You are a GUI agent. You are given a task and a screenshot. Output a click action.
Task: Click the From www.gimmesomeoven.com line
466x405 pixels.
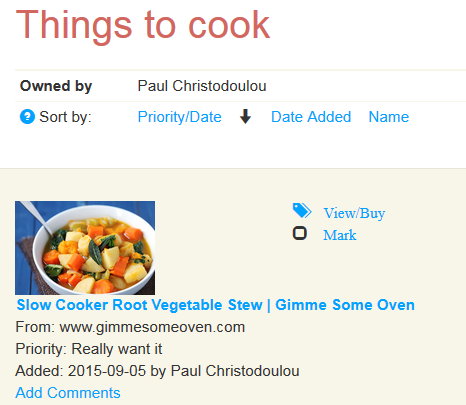coord(130,327)
